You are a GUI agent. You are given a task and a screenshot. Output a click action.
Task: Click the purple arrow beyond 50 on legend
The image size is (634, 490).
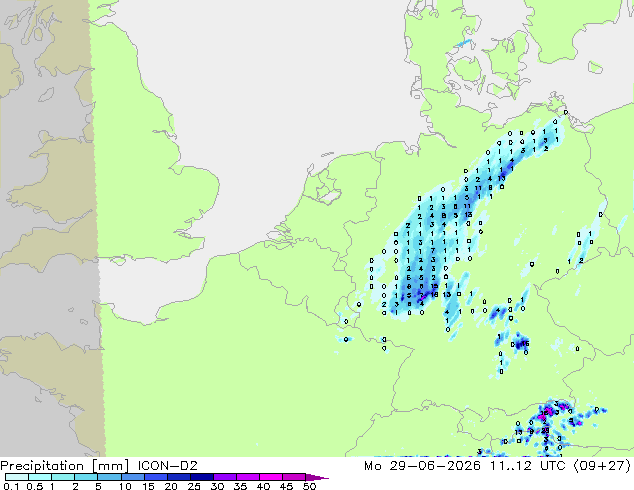317,477
